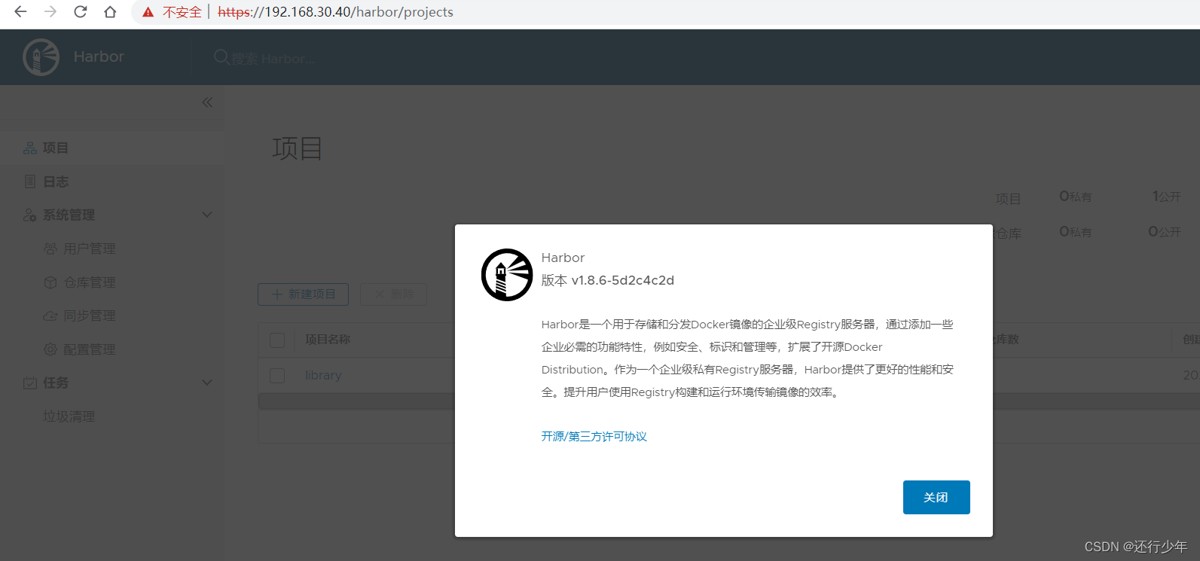
Task: Click the 项目 sidebar icon
Action: click(x=30, y=148)
